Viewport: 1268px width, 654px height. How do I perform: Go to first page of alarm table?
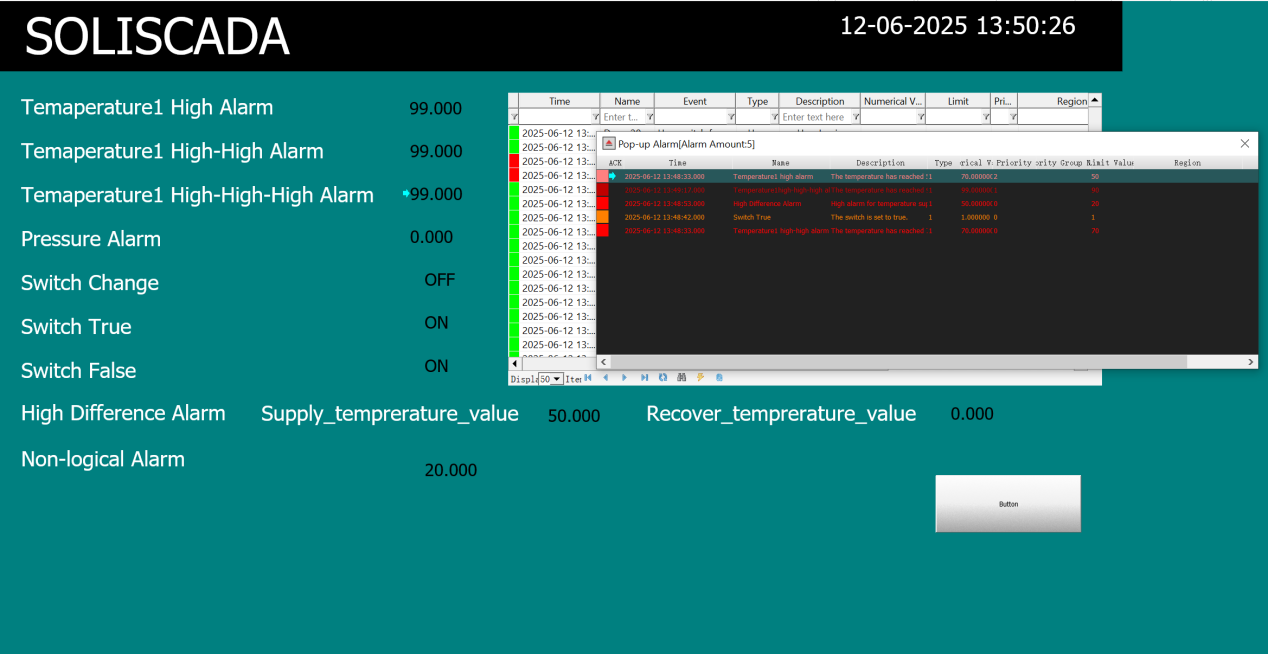point(588,378)
